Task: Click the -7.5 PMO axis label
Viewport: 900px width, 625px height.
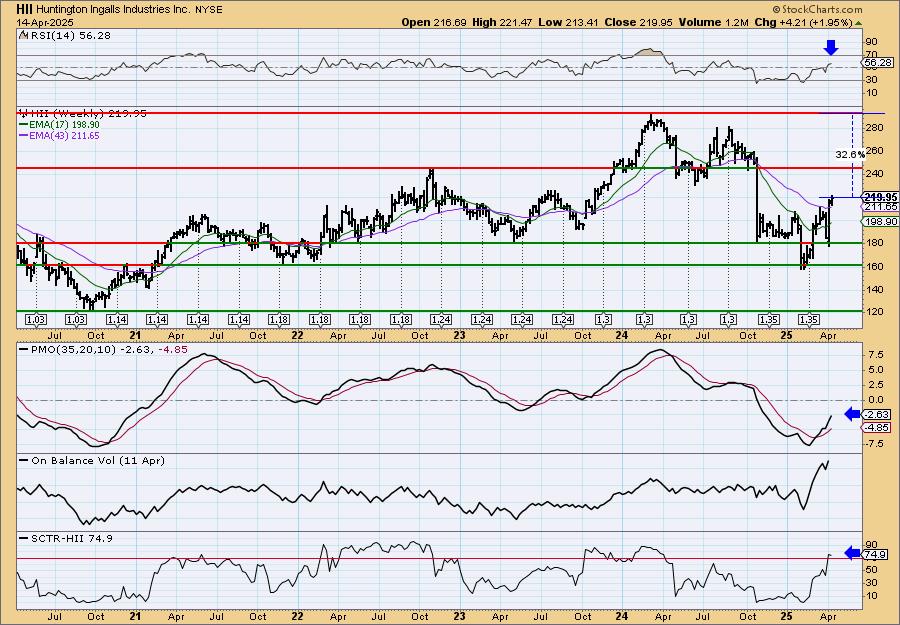Action: point(875,444)
